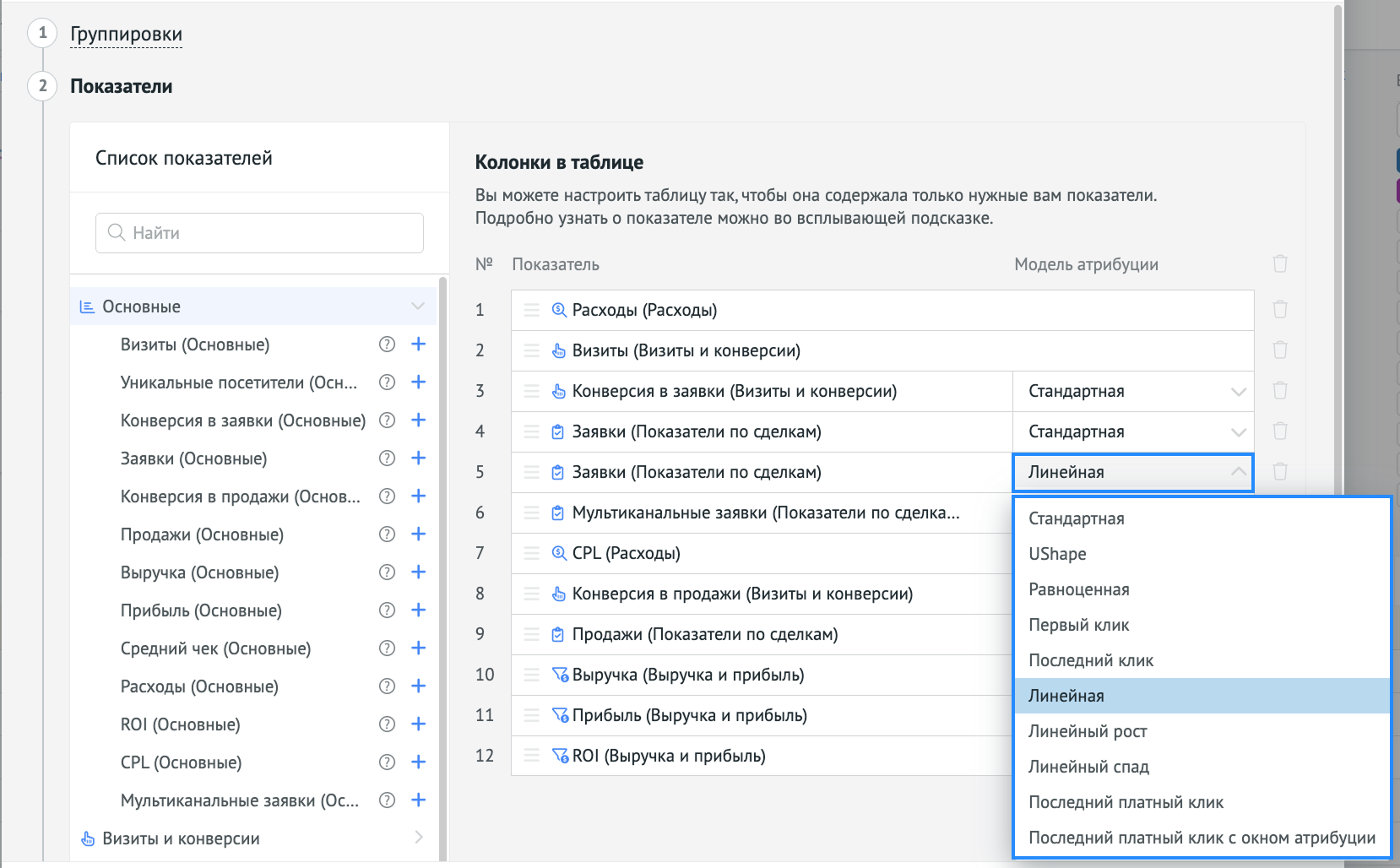The image size is (1400, 868).
Task: Show help tooltip for Средний чек (Основные)
Action: coord(387,648)
